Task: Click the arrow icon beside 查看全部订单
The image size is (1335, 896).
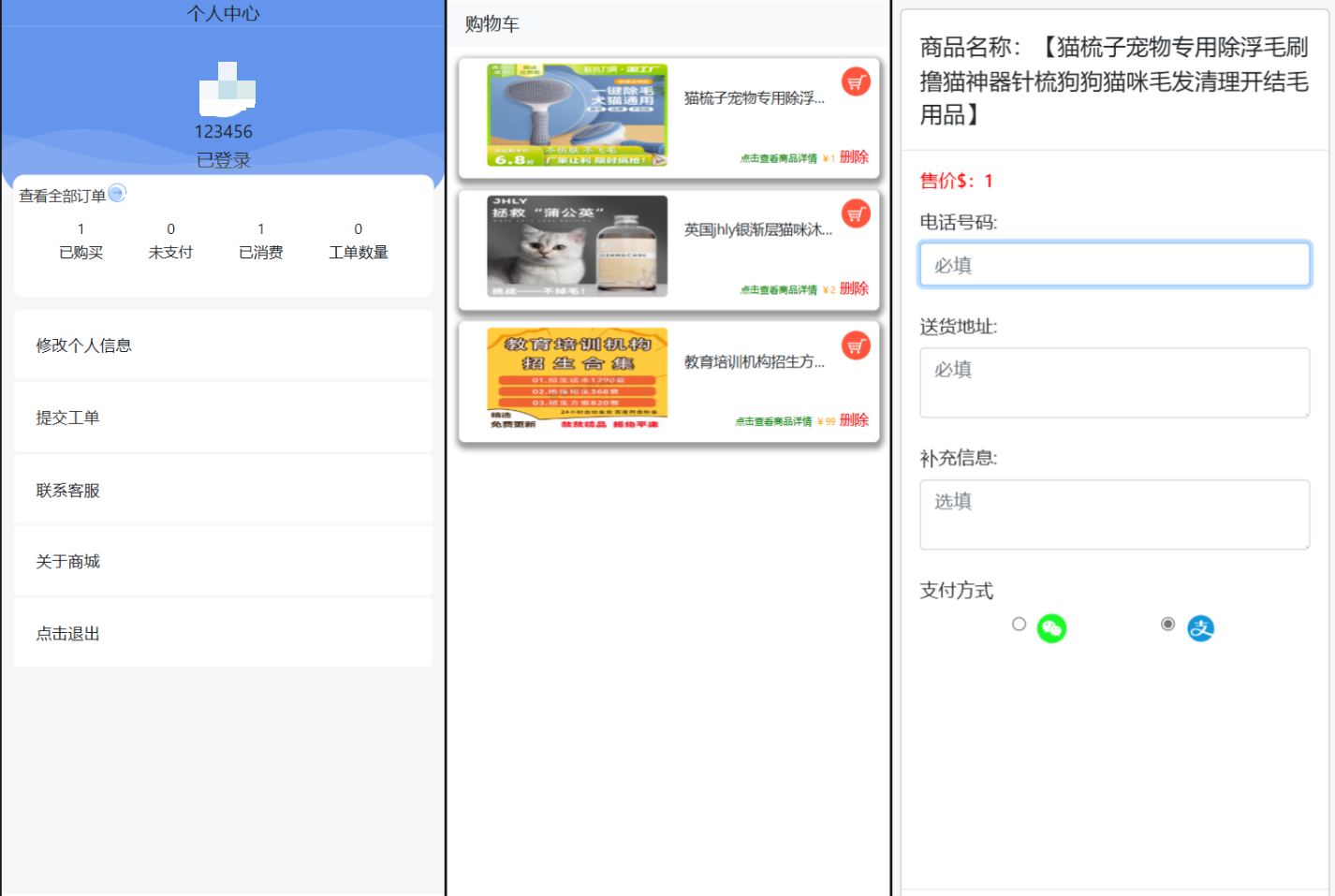Action: [x=117, y=193]
